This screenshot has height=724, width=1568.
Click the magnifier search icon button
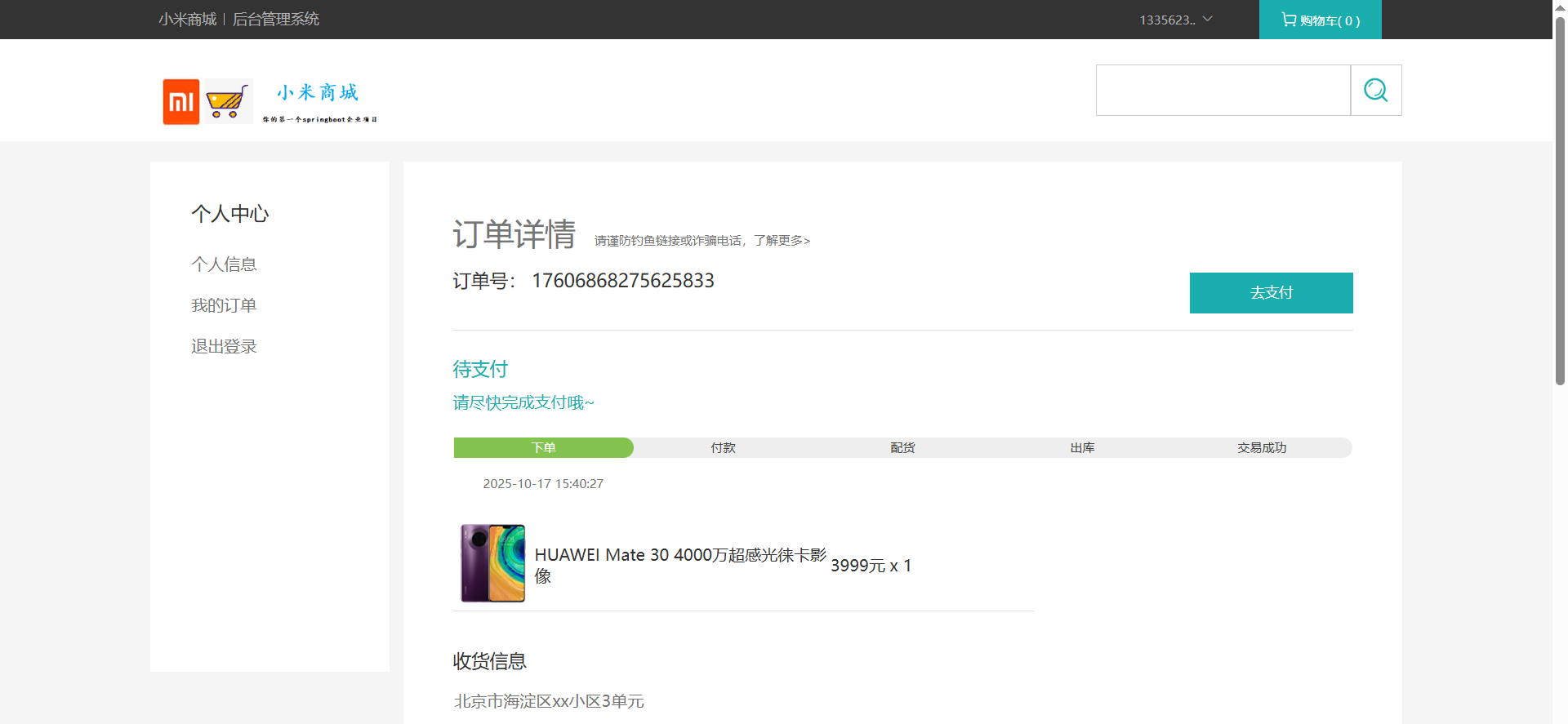coord(1376,90)
